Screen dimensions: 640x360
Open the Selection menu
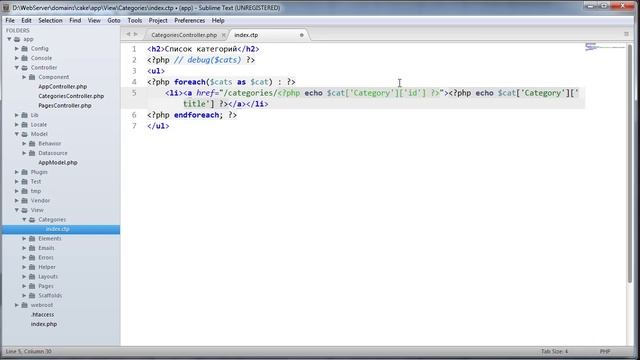50,20
